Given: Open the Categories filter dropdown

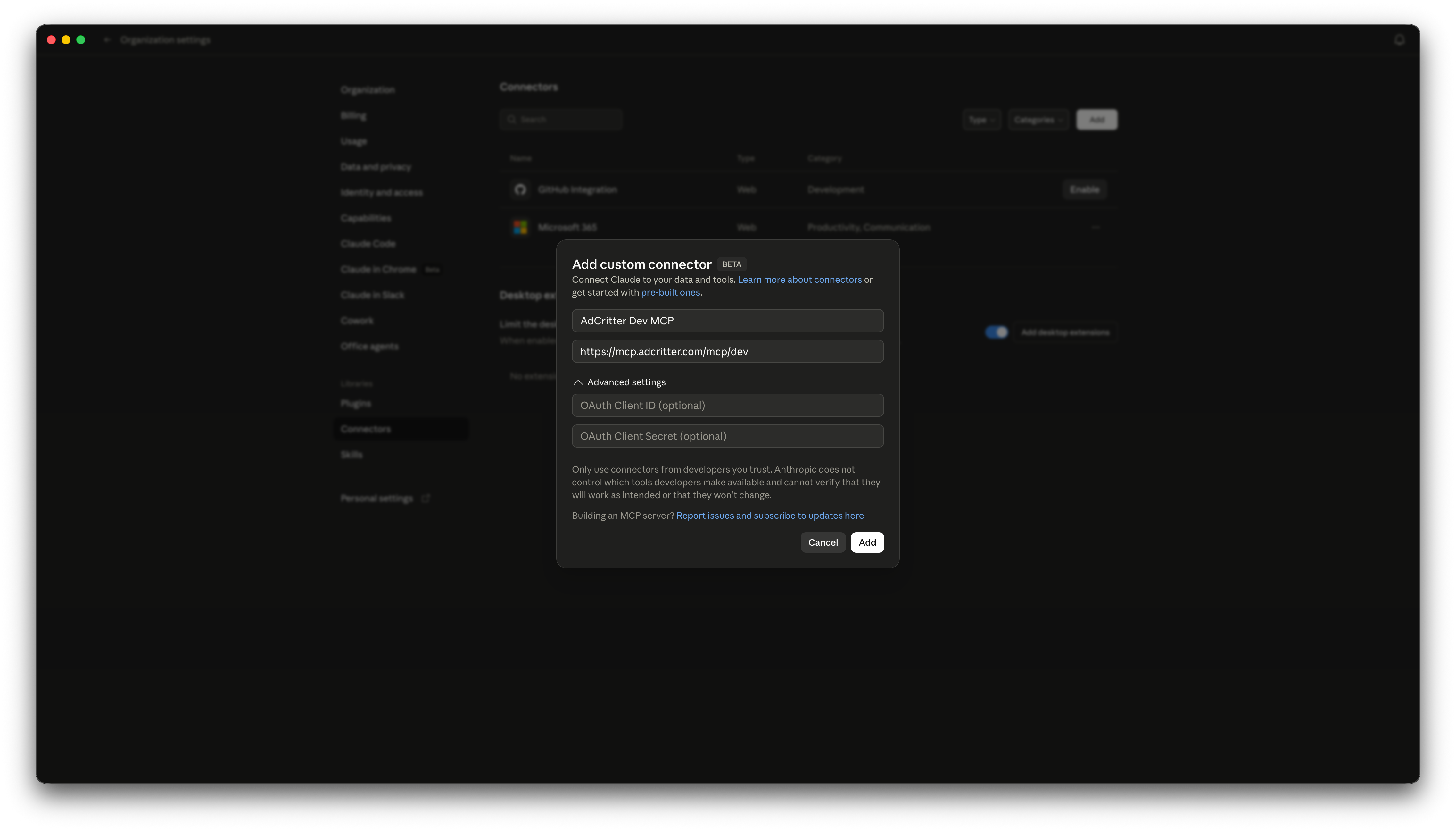Looking at the screenshot, I should (x=1038, y=120).
